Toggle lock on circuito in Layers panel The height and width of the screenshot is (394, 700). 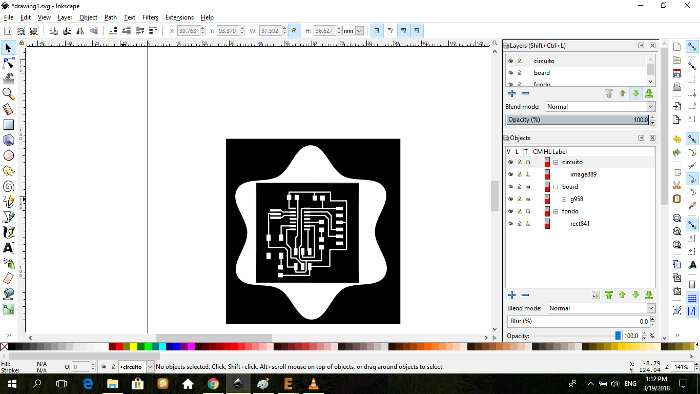(x=520, y=61)
